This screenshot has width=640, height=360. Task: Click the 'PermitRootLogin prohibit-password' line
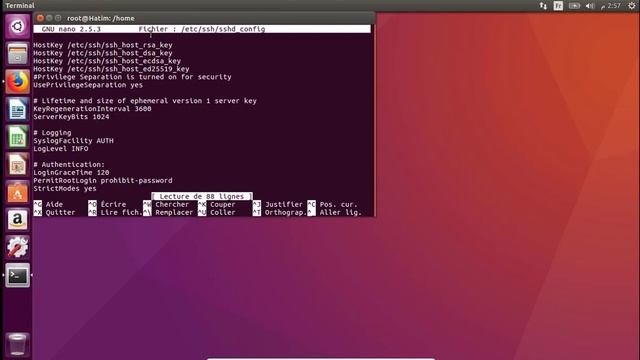pyautogui.click(x=103, y=180)
